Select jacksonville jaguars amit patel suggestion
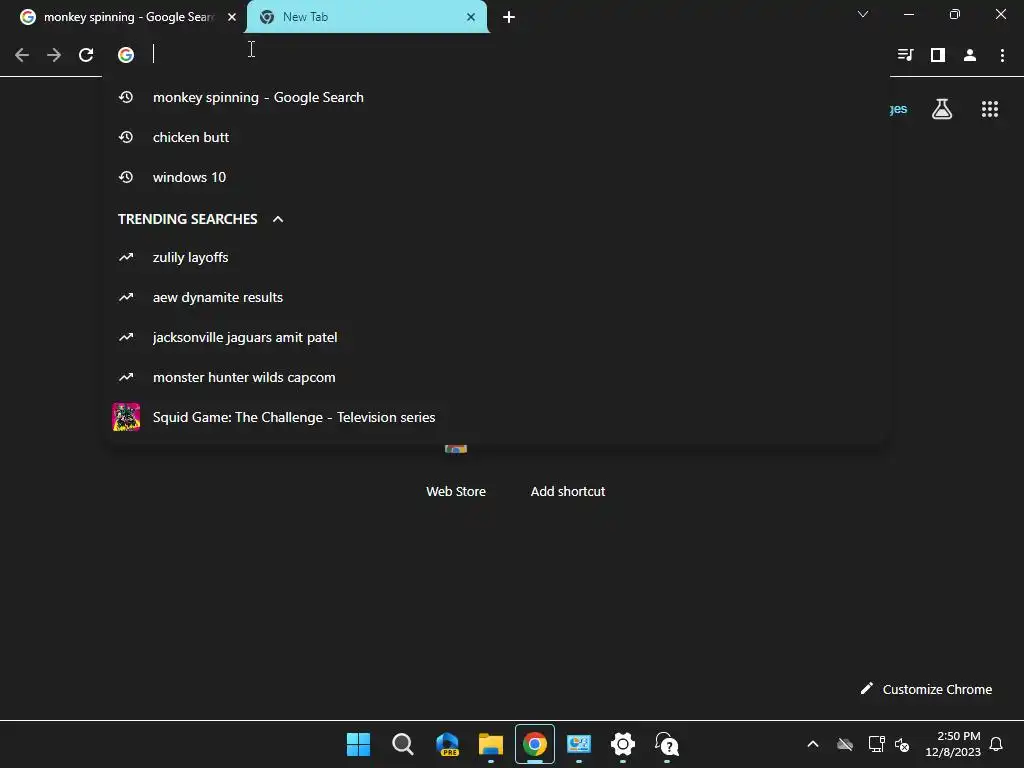This screenshot has height=768, width=1024. coord(496,337)
